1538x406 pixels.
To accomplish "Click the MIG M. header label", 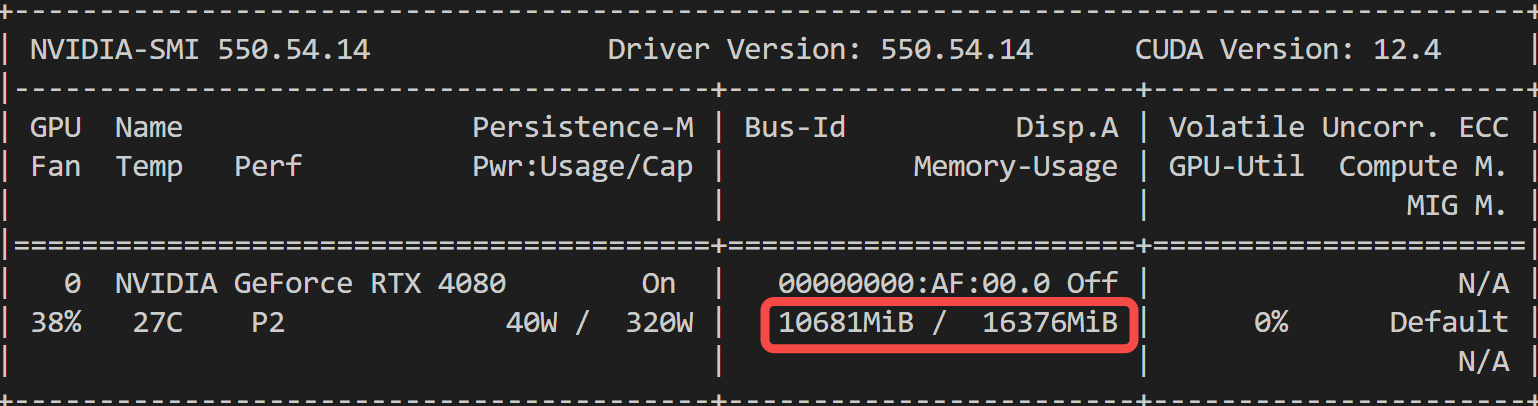I will coord(1456,206).
